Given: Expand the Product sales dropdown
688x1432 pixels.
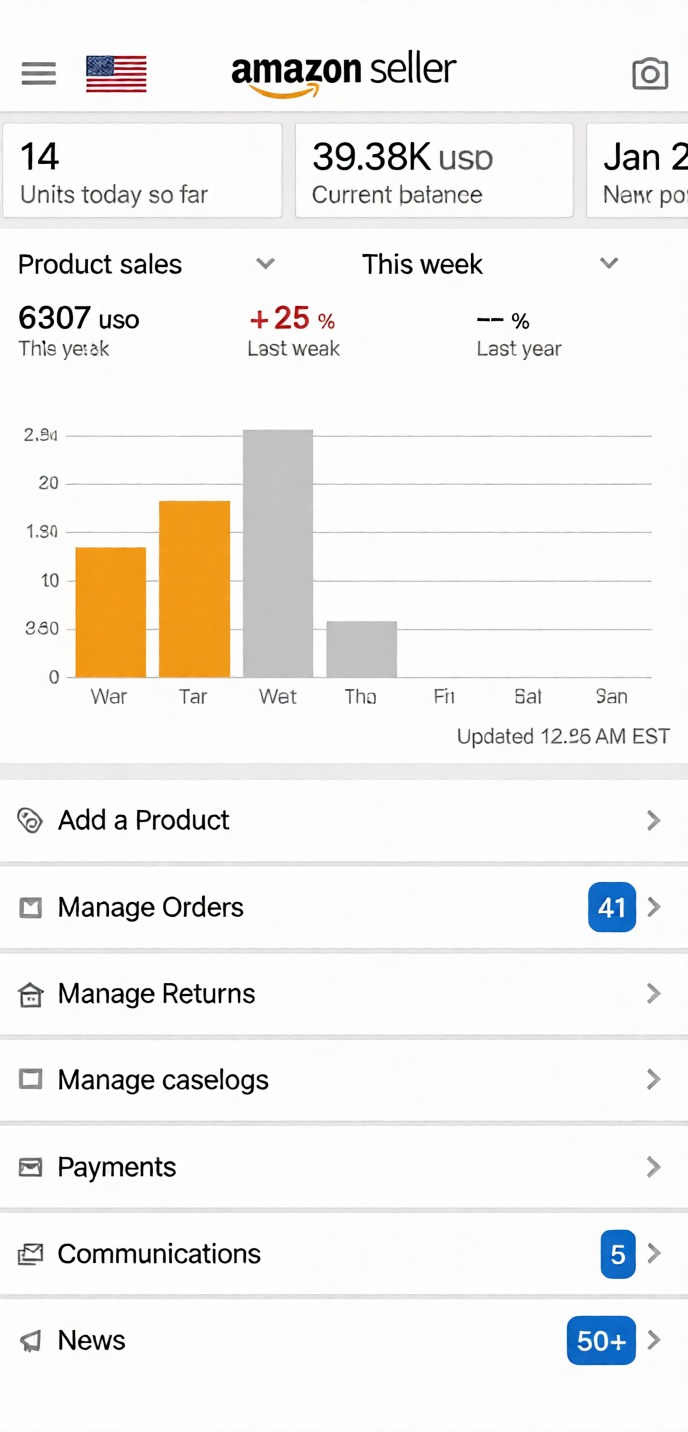Looking at the screenshot, I should click(265, 264).
